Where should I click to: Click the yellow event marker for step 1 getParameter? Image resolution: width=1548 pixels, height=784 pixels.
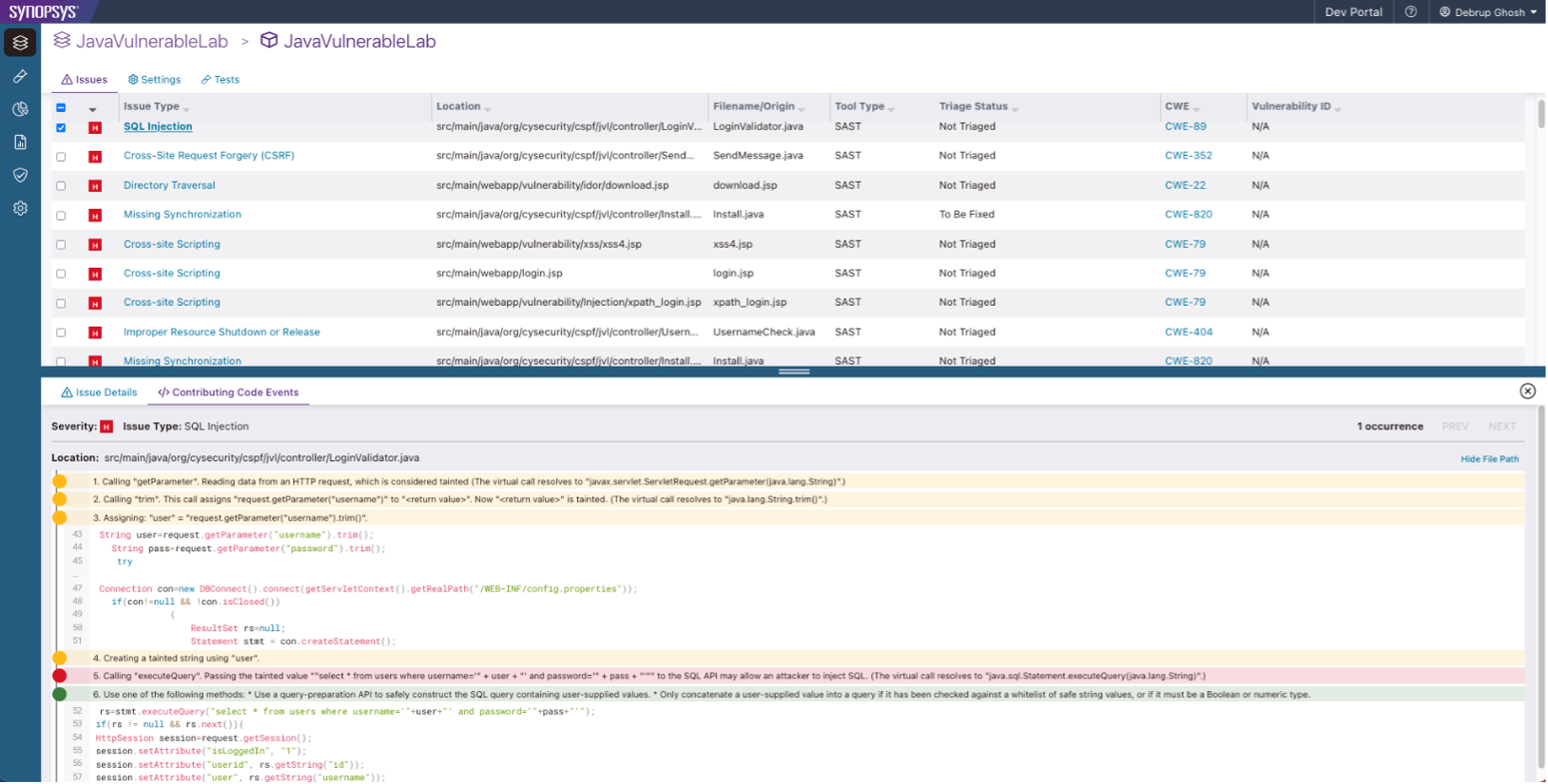point(59,482)
